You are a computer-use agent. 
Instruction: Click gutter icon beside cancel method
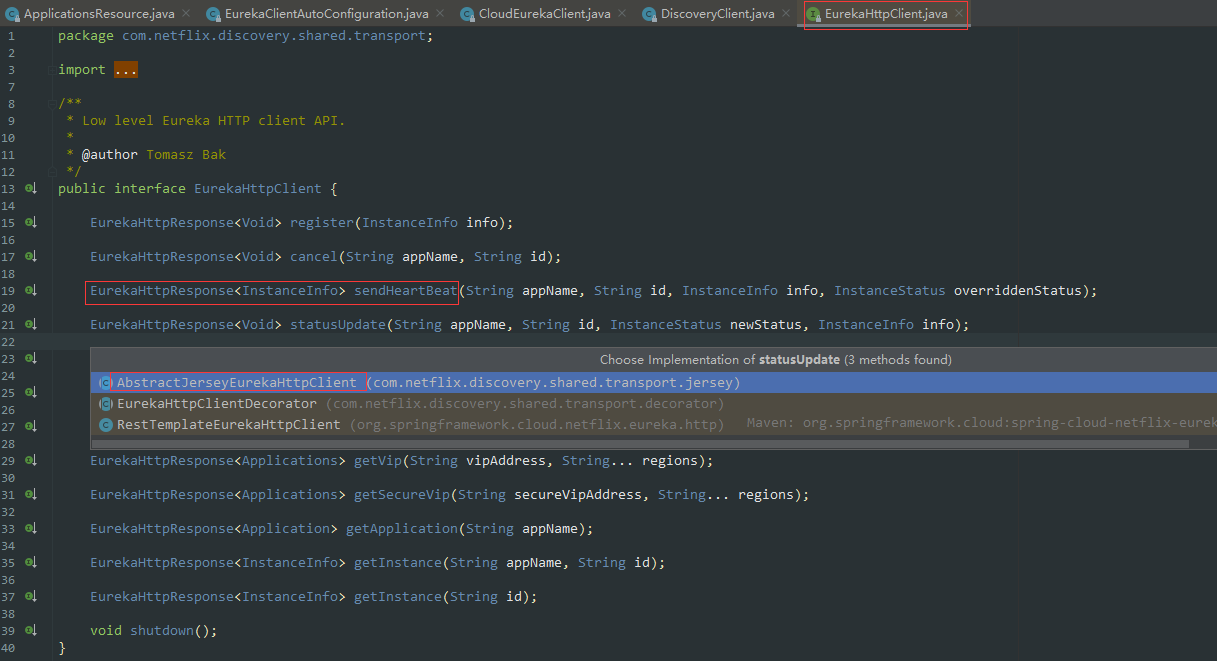[x=31, y=256]
